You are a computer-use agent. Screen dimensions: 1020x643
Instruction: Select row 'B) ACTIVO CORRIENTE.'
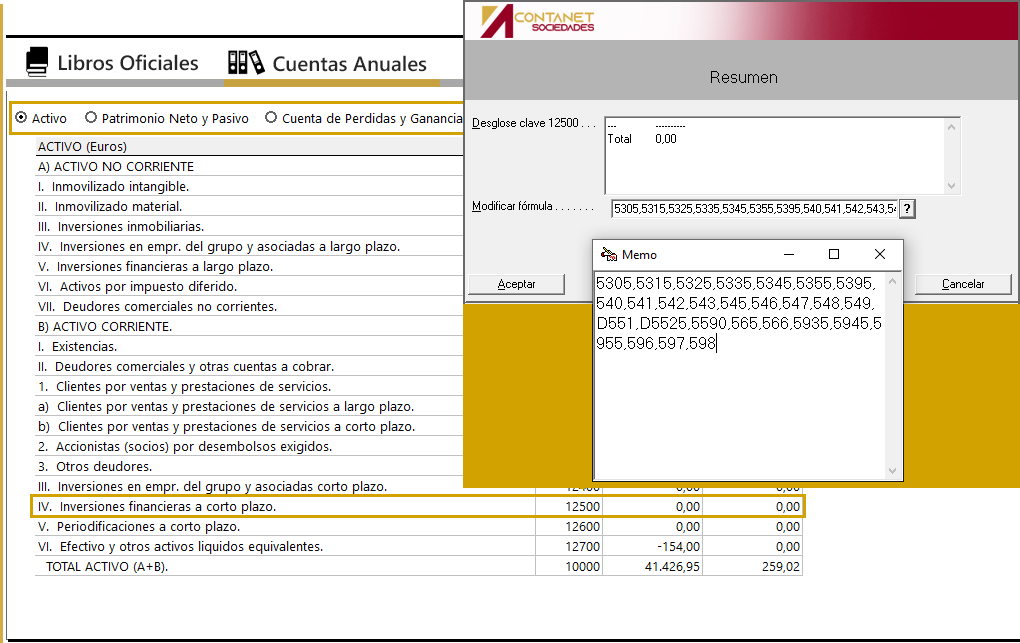point(249,327)
